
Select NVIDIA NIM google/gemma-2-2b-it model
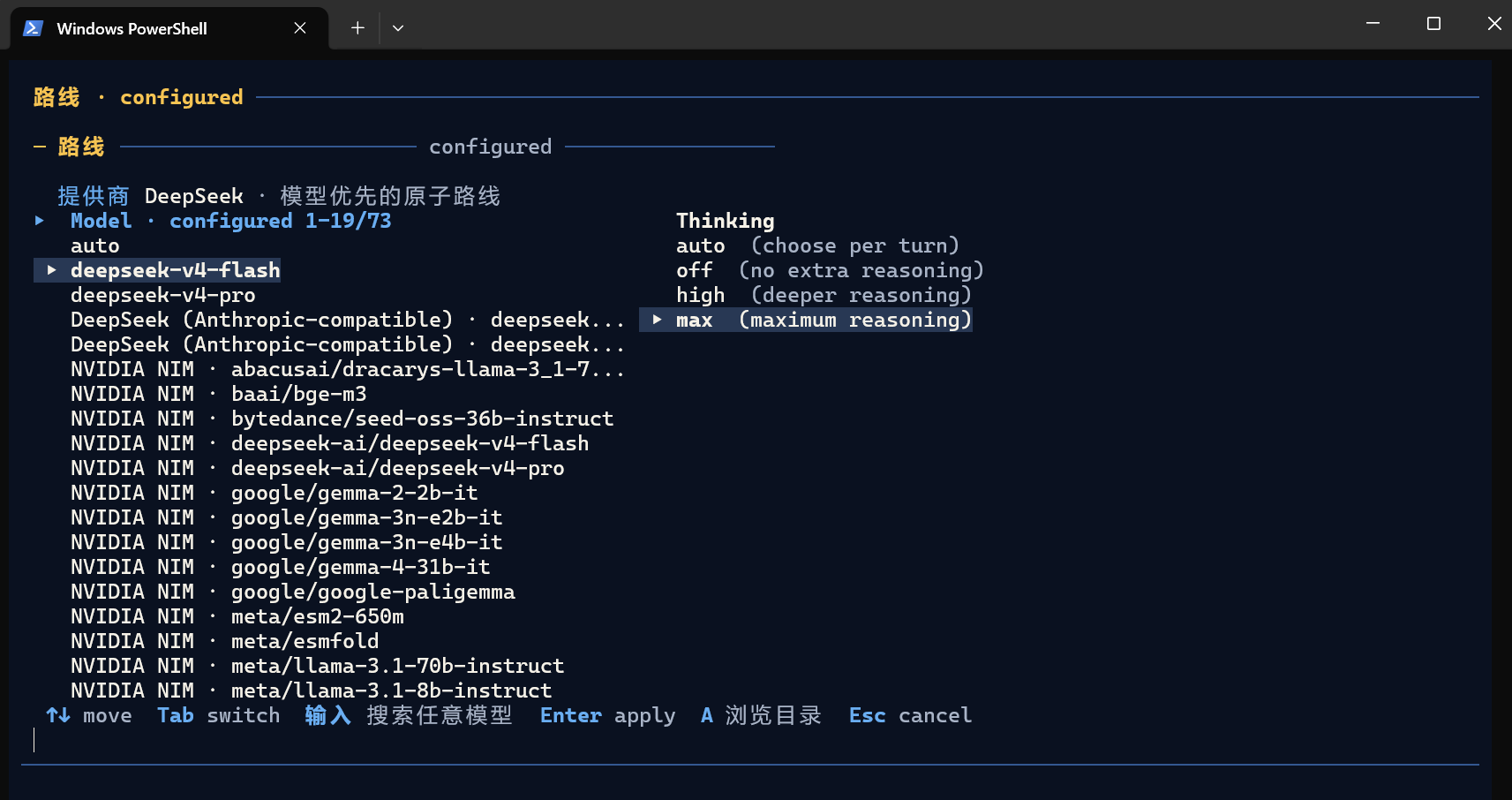point(274,493)
